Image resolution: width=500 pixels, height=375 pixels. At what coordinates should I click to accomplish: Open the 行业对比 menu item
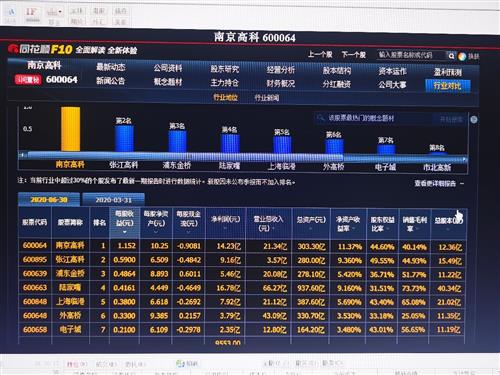[447, 86]
